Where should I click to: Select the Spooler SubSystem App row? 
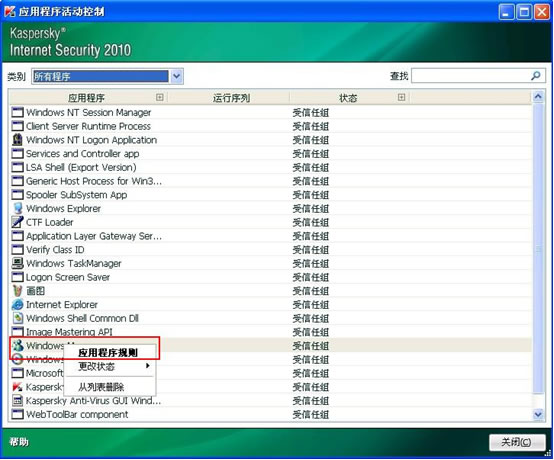[271, 195]
